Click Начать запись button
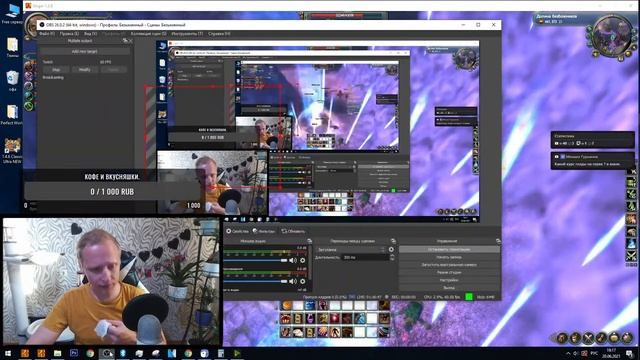Viewport: 640px width, 360px height. pos(449,257)
